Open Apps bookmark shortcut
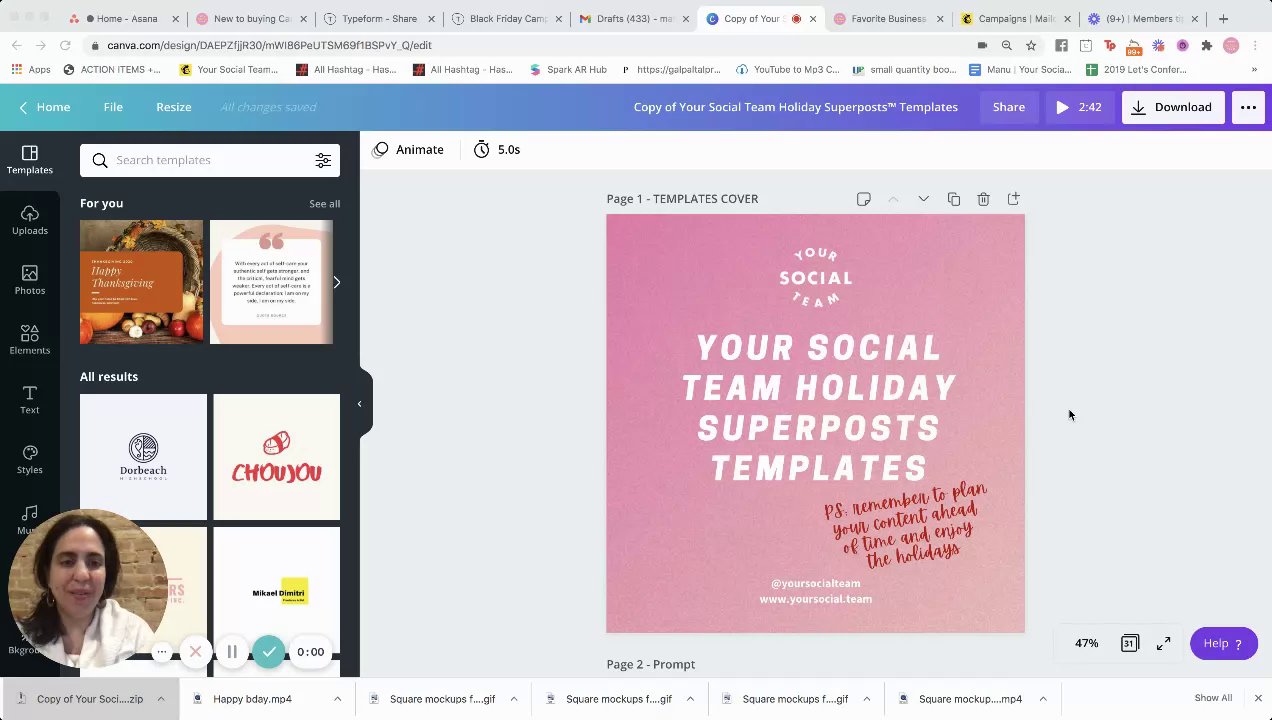The height and width of the screenshot is (720, 1272). 31,70
